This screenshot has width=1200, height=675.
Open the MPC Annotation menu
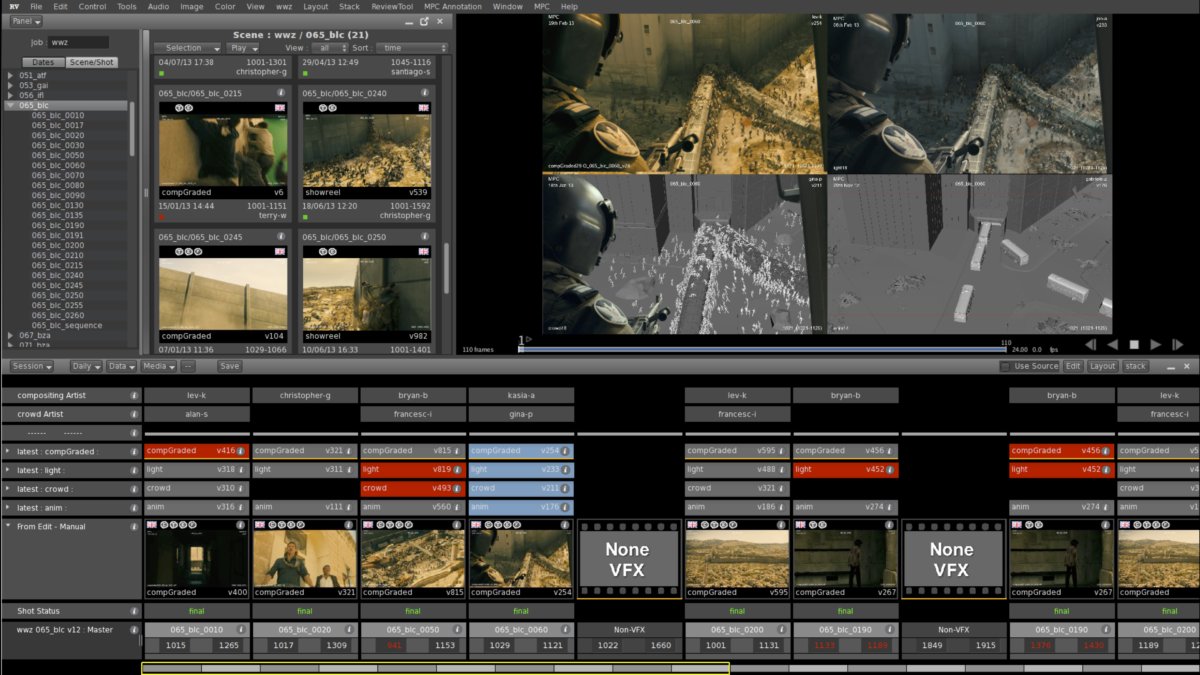tap(452, 6)
